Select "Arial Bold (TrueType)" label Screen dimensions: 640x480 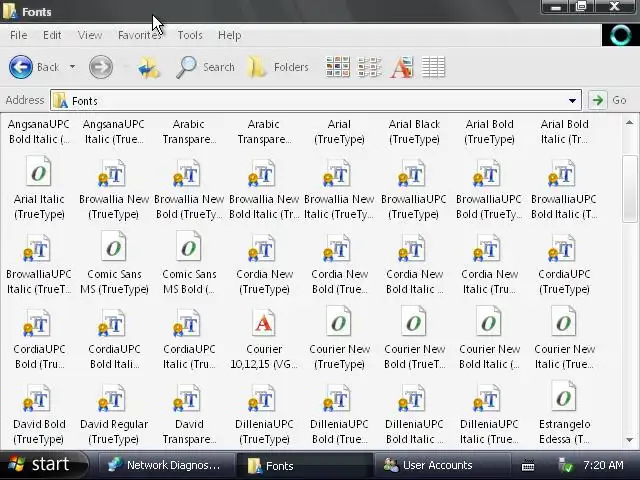click(489, 131)
